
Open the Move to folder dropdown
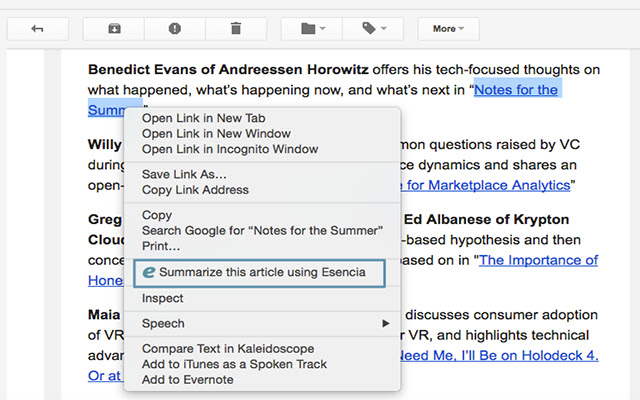[x=313, y=29]
